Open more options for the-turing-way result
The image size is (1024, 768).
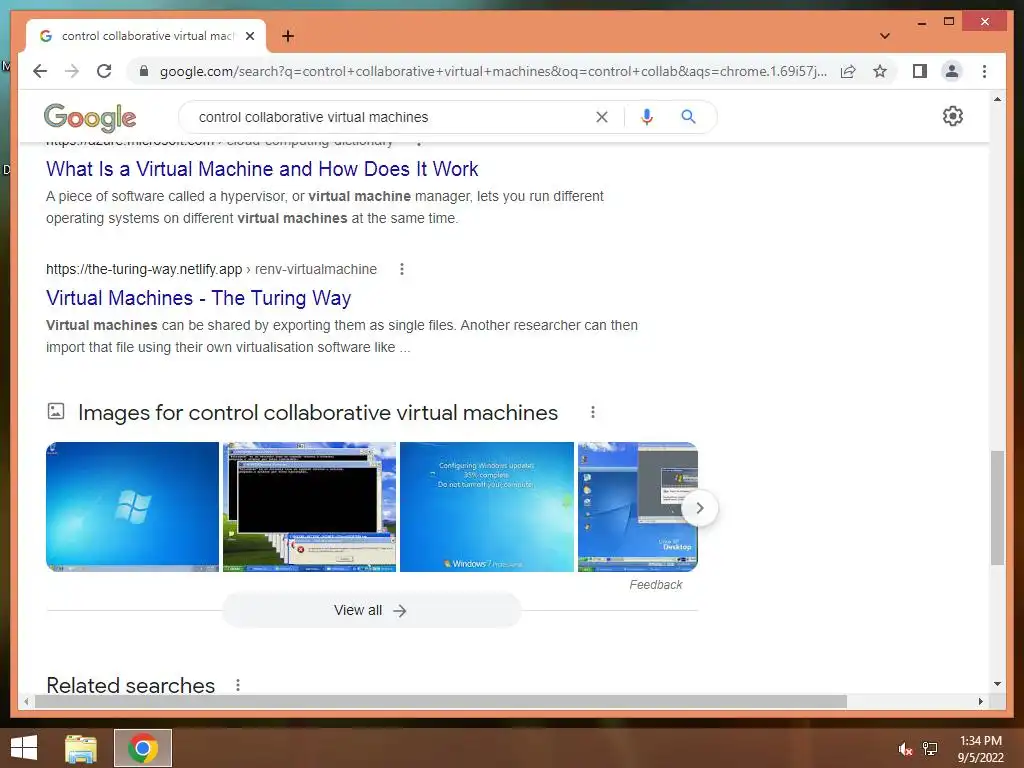coord(402,269)
